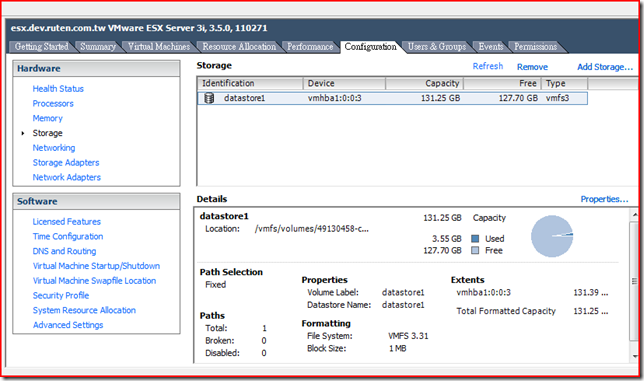This screenshot has height=381, width=644.
Task: Go to the Resource Allocation tab
Action: [x=239, y=47]
